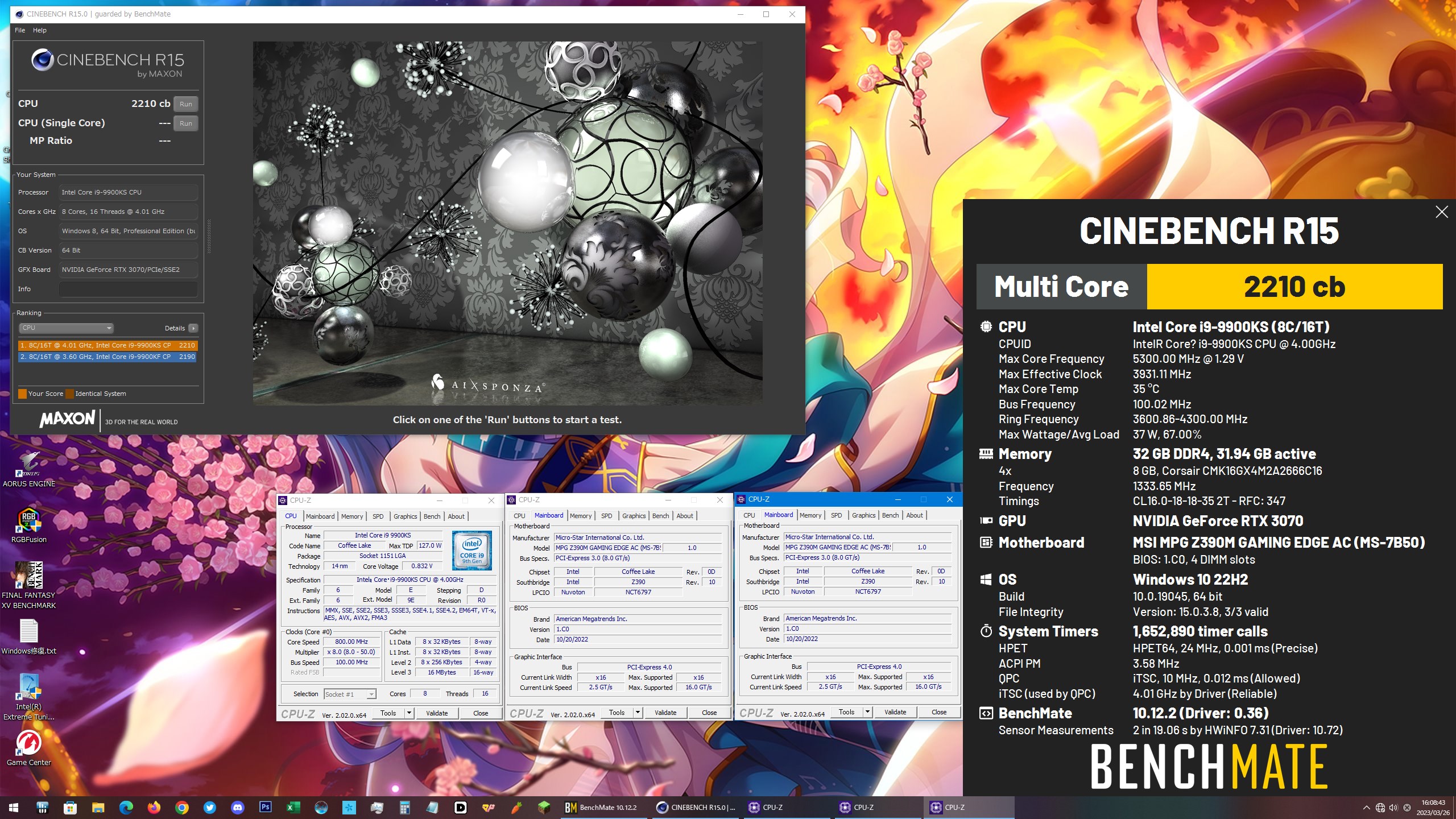Viewport: 1456px width, 819px height.
Task: Open Excel from the taskbar
Action: coord(293,807)
